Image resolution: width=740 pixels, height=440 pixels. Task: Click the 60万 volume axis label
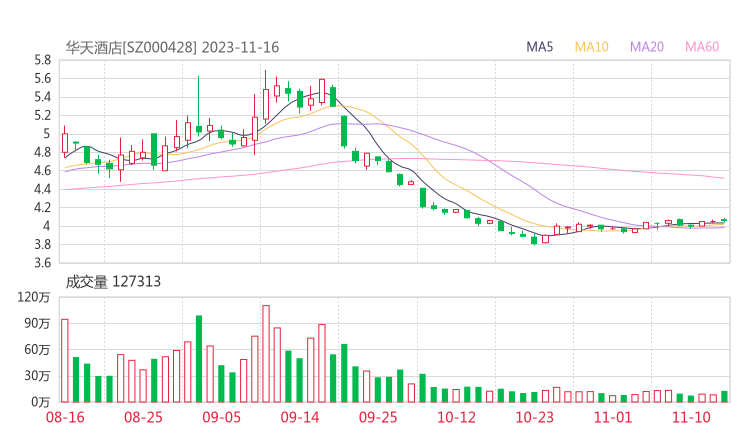[37, 350]
